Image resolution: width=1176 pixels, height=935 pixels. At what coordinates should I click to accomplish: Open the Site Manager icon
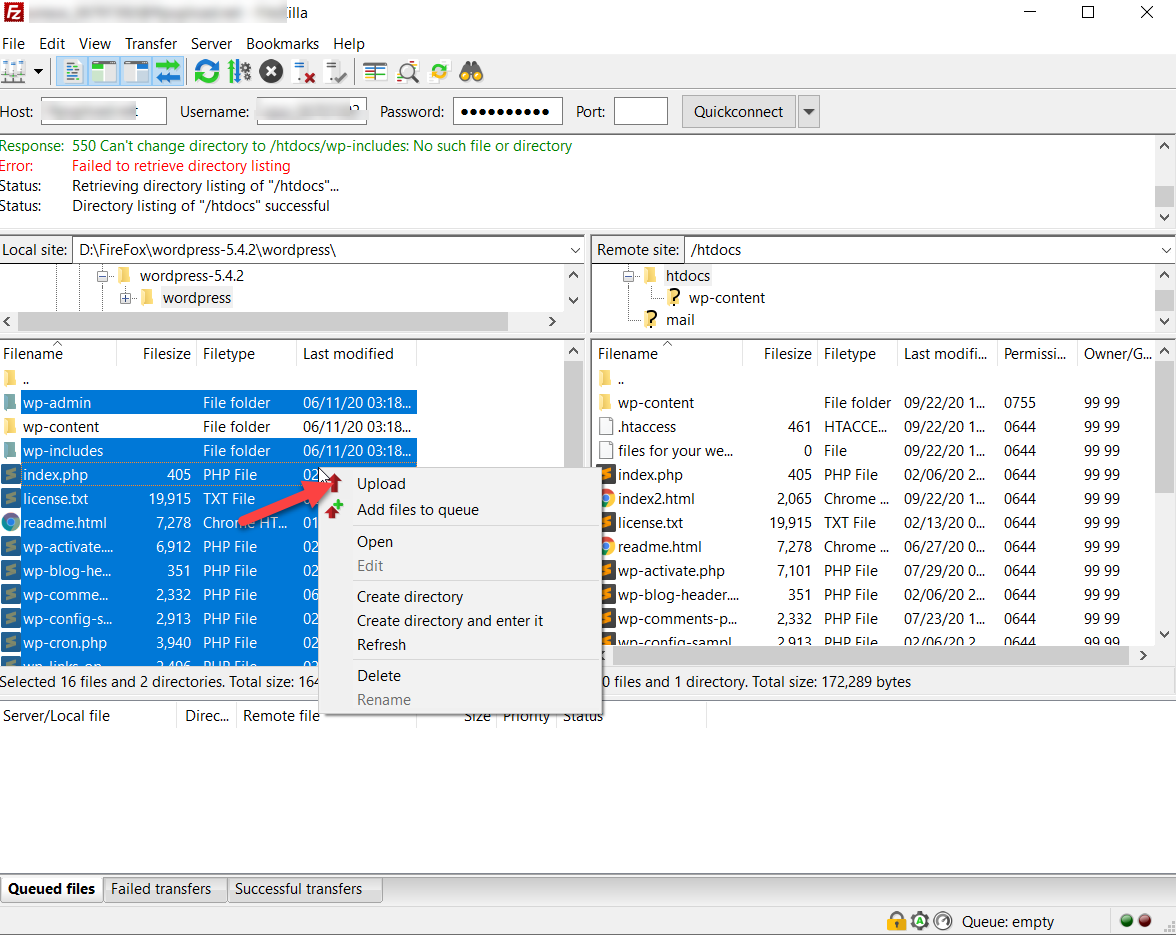[14, 72]
